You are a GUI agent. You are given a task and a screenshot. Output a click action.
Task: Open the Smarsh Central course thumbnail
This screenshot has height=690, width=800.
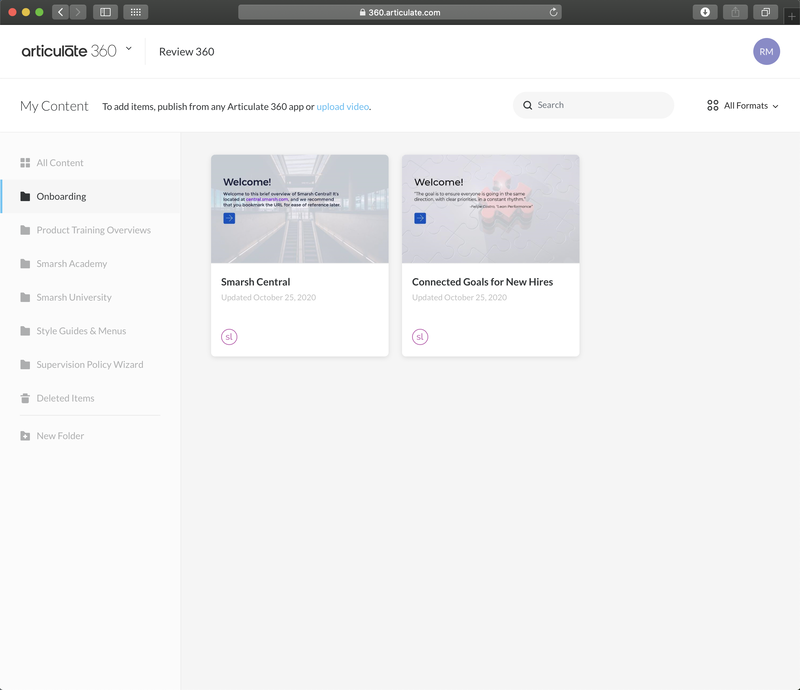pyautogui.click(x=299, y=209)
